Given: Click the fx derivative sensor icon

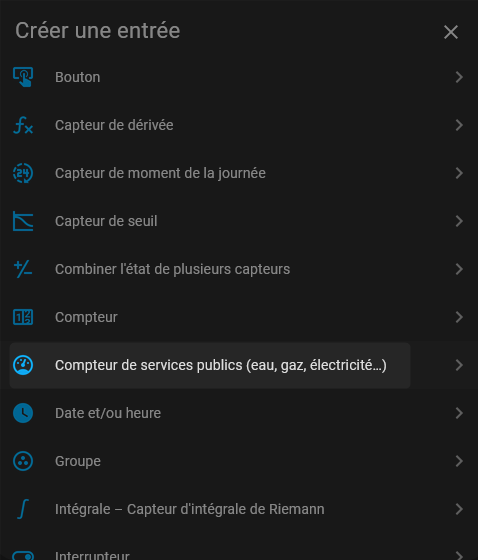Looking at the screenshot, I should pos(23,125).
